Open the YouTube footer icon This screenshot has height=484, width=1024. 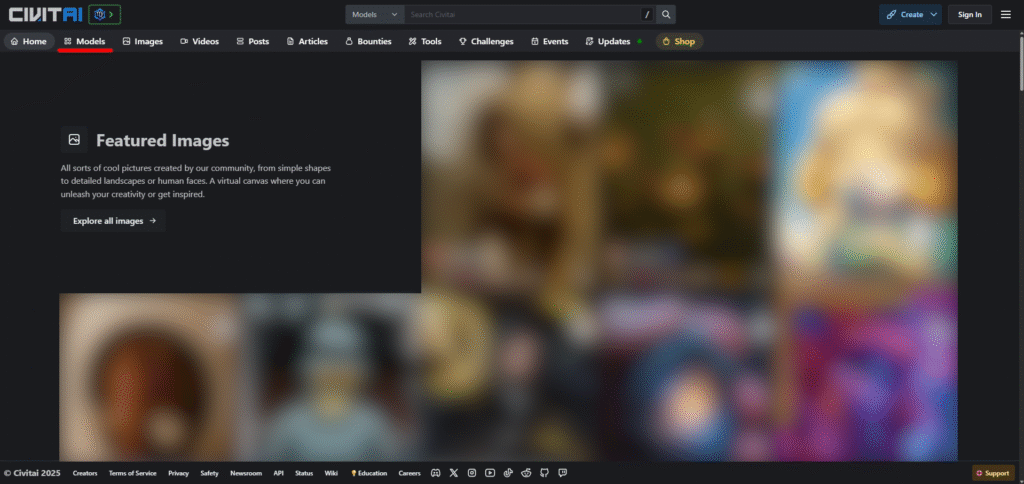click(489, 473)
